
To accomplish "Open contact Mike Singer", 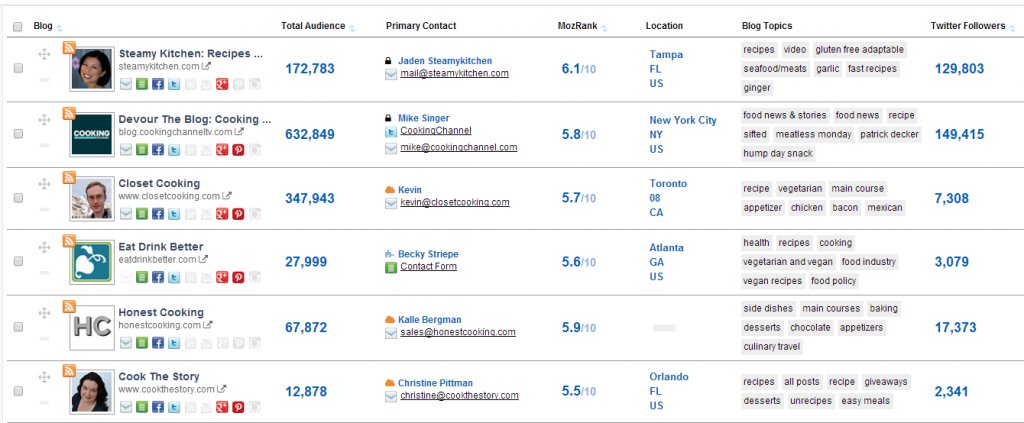I will [x=424, y=118].
